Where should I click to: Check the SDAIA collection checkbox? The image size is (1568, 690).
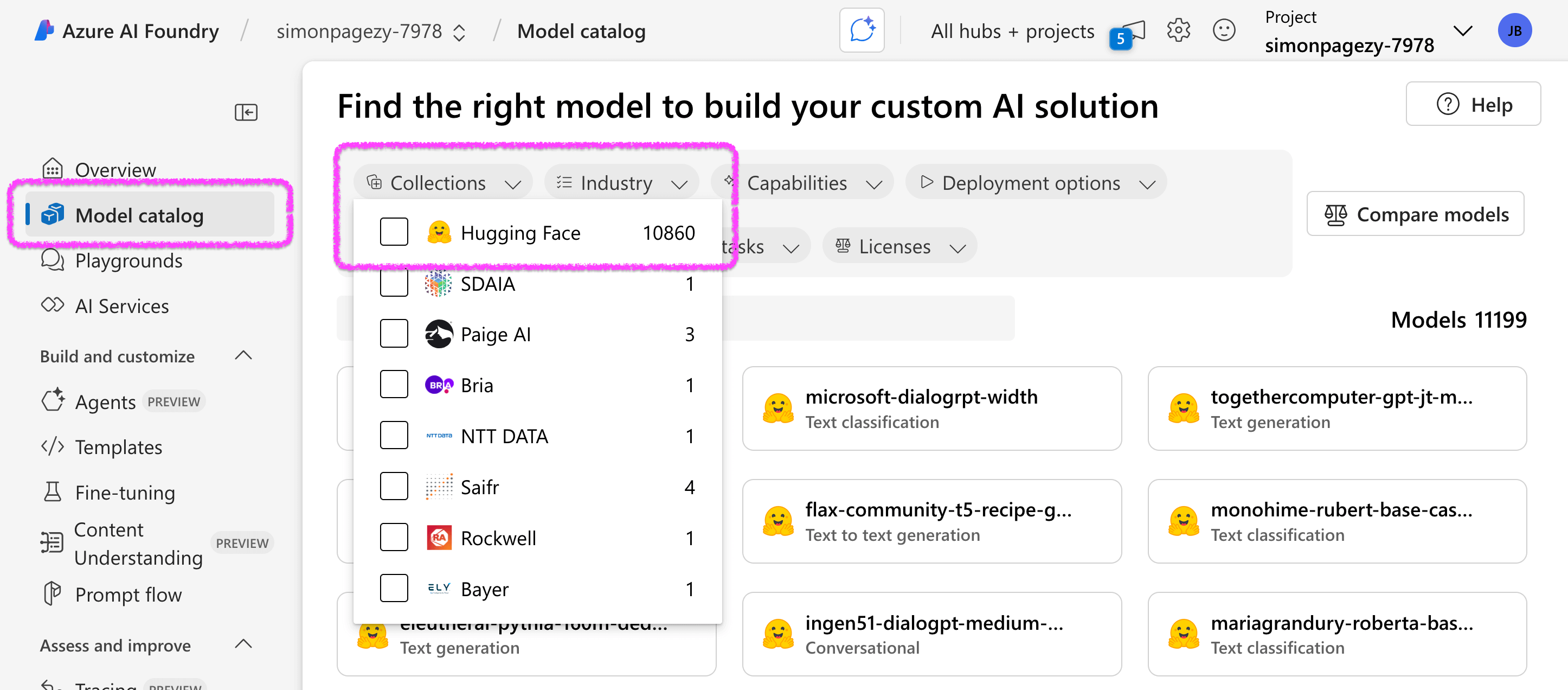tap(394, 283)
